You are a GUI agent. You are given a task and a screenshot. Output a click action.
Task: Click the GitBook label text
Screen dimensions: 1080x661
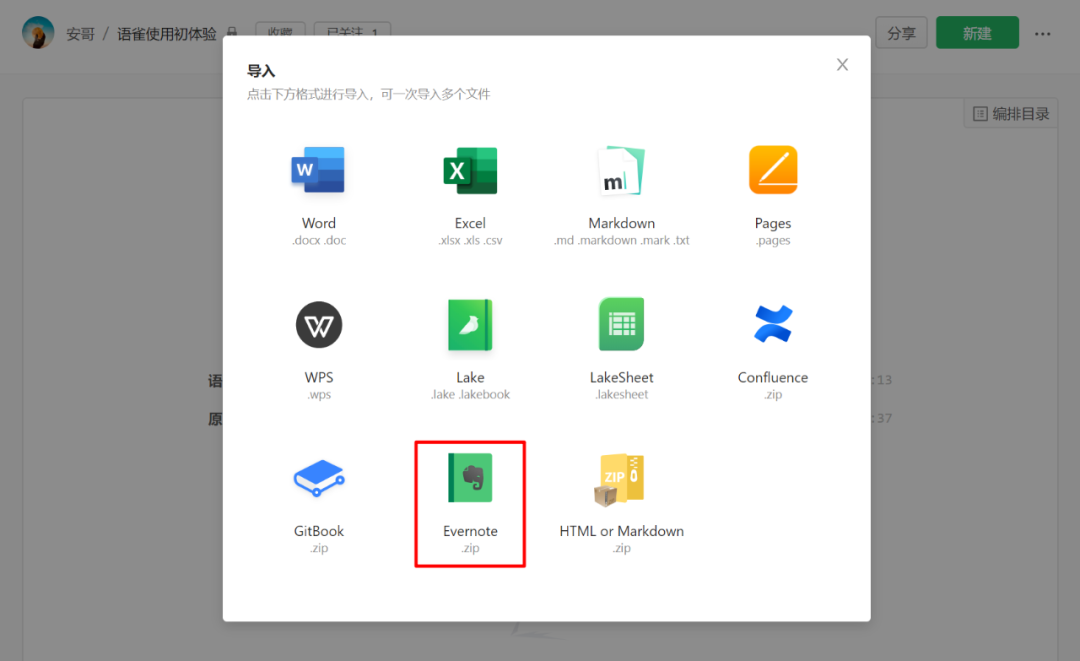pos(319,531)
